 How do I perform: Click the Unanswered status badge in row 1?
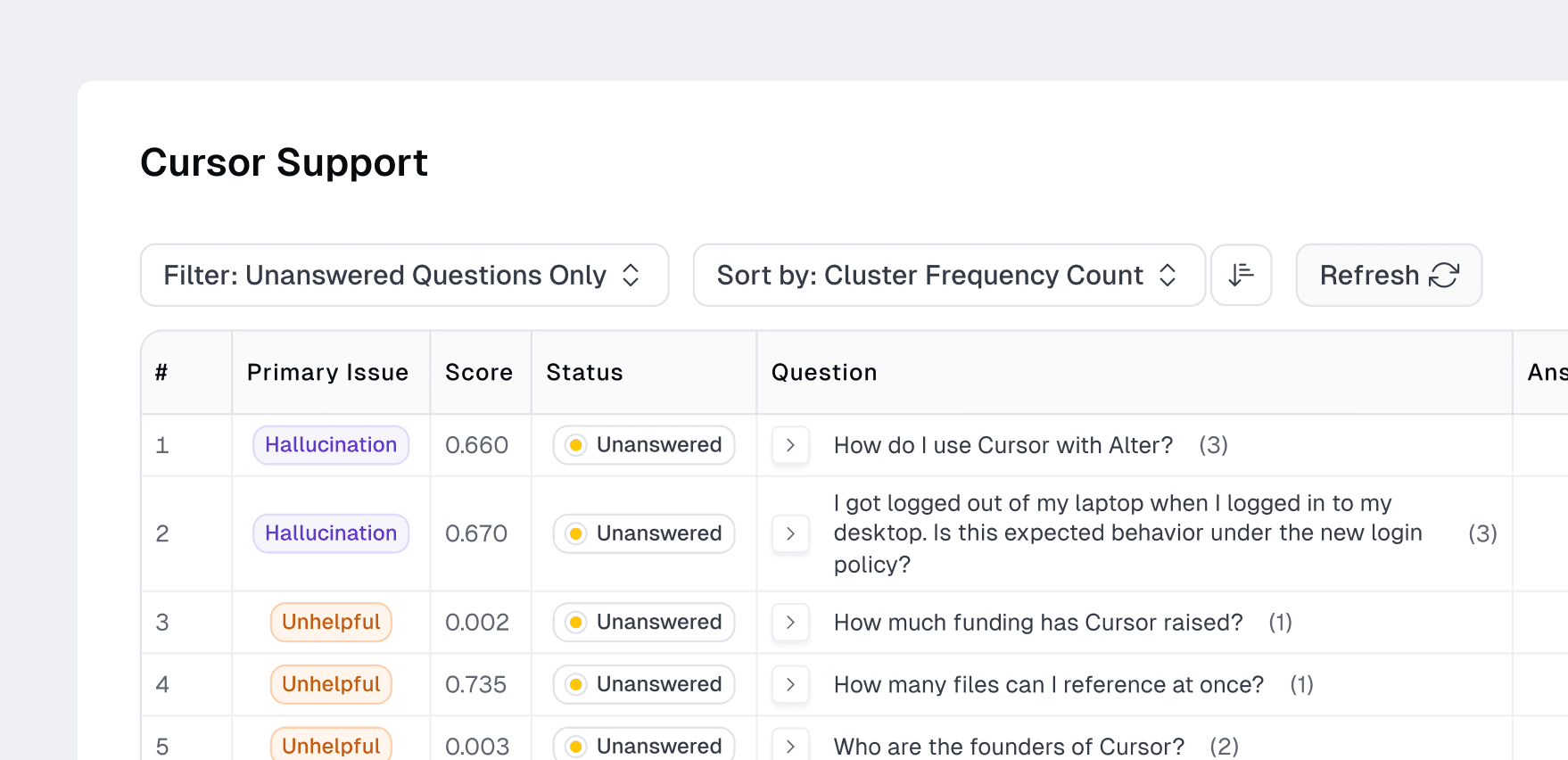tap(644, 445)
